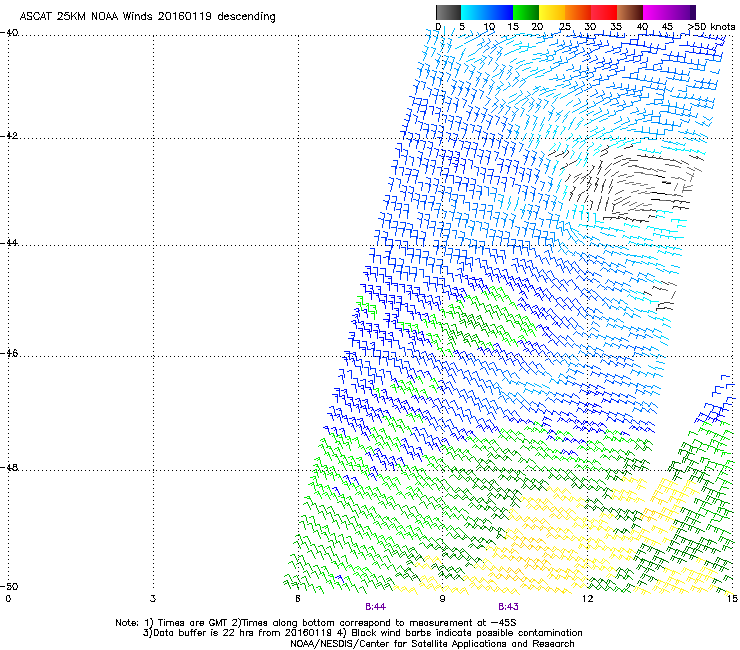Click the '-46' latitude axis label

[x=9, y=353]
